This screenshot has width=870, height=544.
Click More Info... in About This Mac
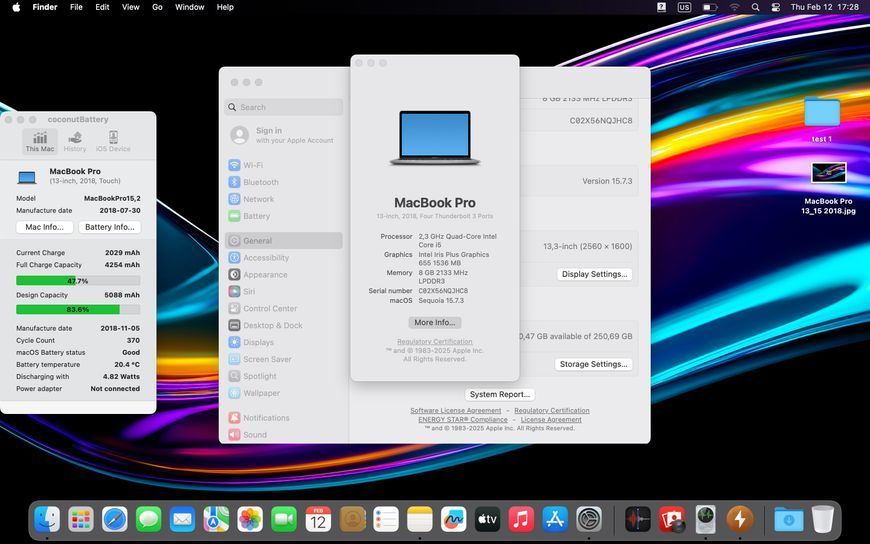(434, 323)
